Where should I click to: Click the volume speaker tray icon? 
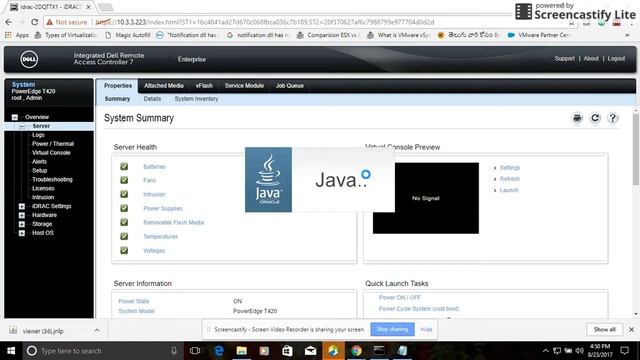click(x=580, y=351)
